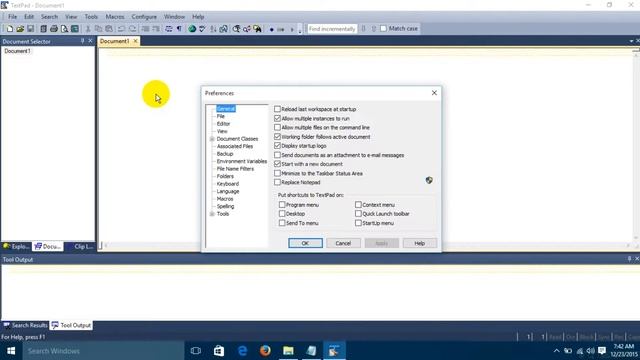Check Desktop shortcut option
The width and height of the screenshot is (640, 360).
282,213
